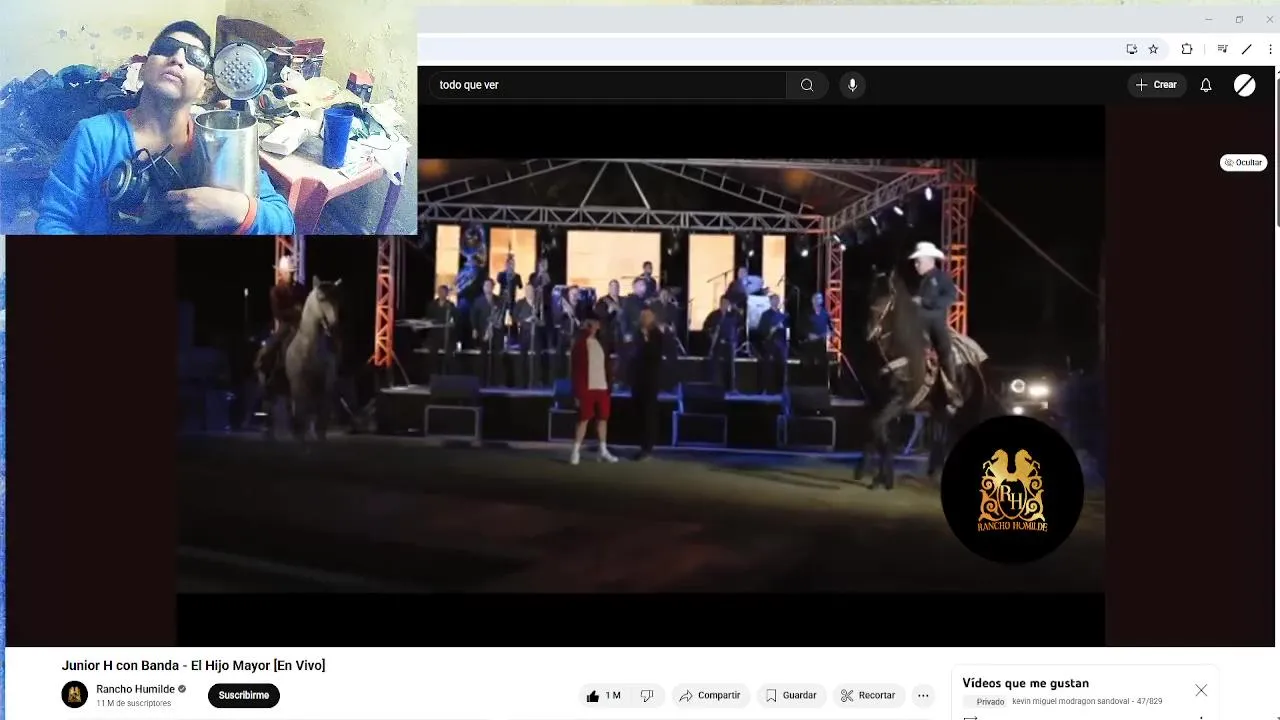Bookmark this page with the star icon

(x=1153, y=49)
